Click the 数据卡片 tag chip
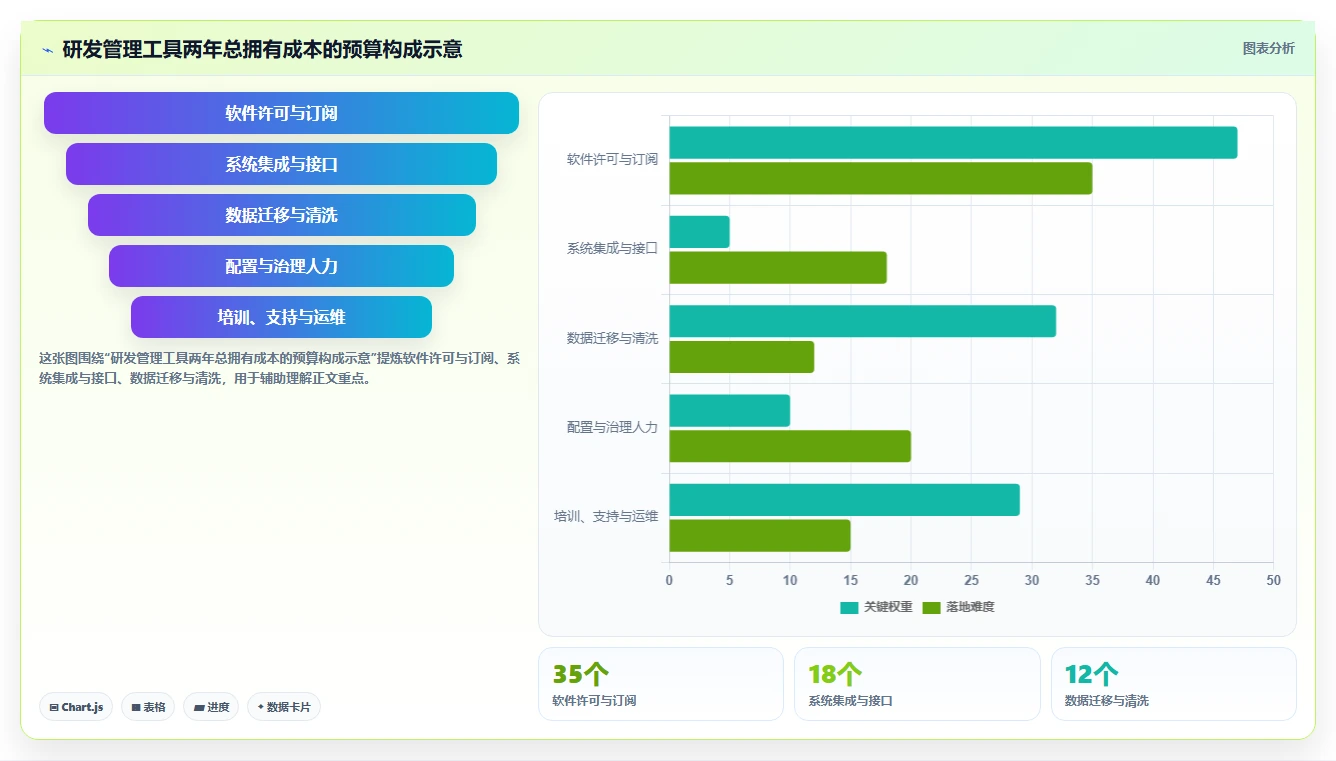 (284, 707)
